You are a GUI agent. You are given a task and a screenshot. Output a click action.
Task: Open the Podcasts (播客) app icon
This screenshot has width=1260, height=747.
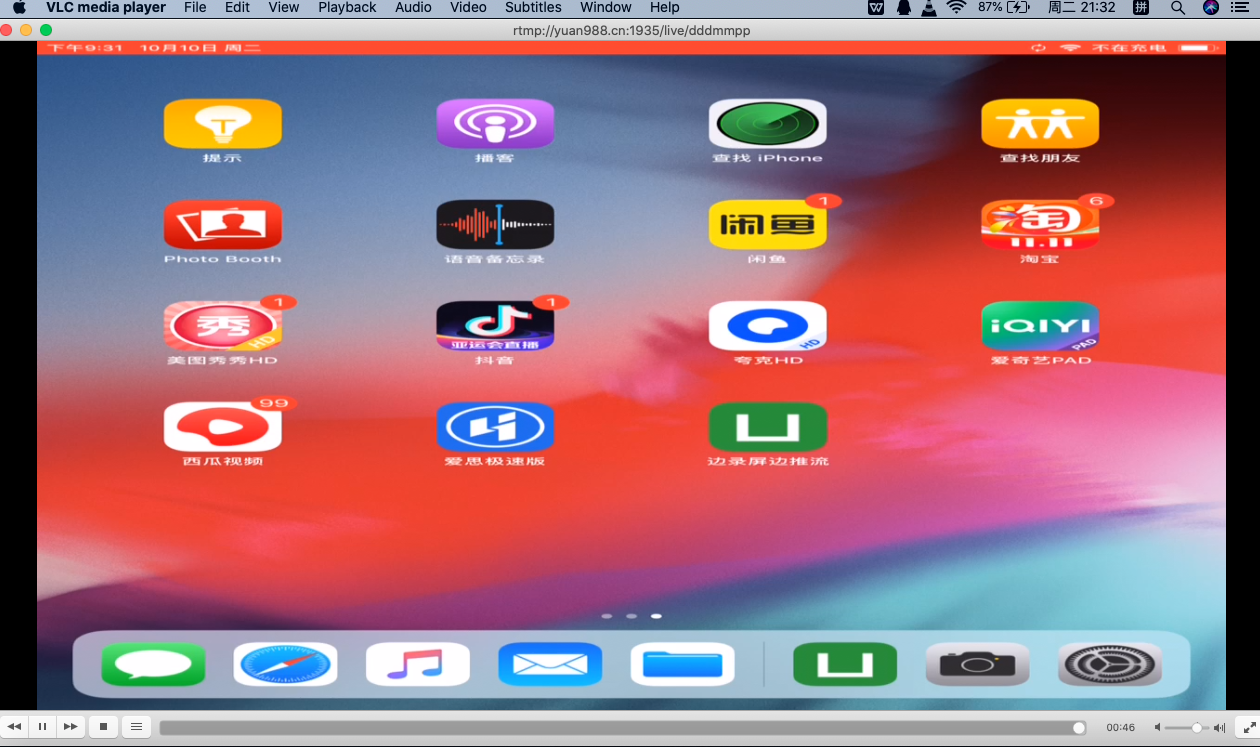tap(495, 124)
